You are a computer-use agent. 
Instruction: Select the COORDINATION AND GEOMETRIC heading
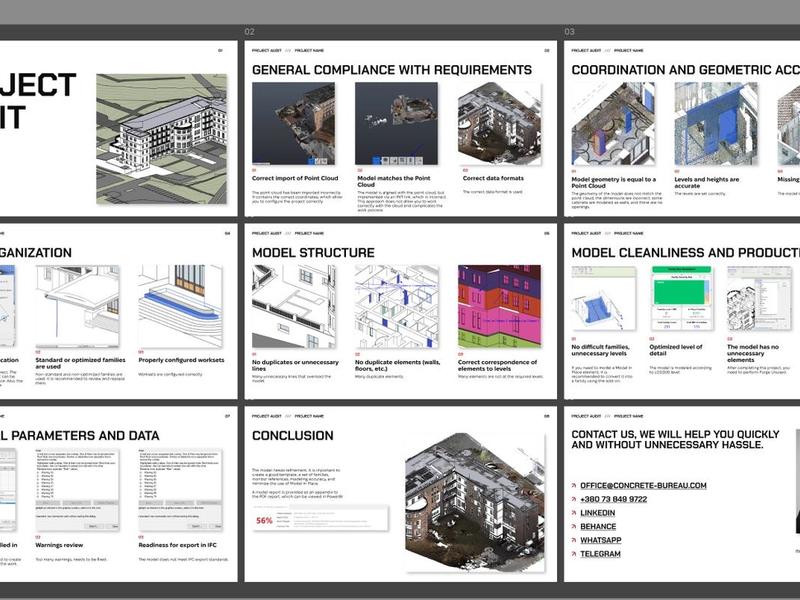click(x=686, y=70)
